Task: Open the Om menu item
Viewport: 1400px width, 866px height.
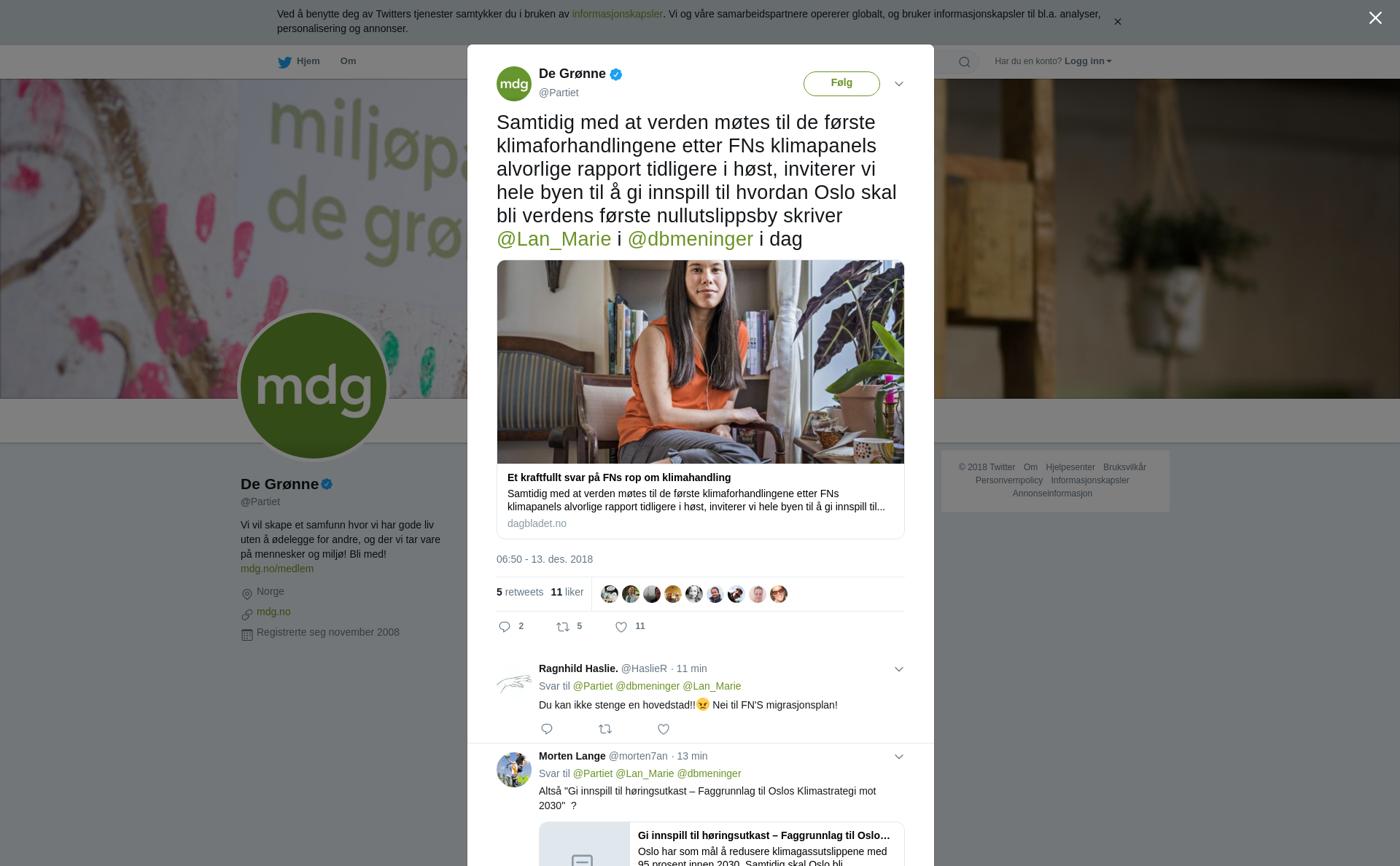Action: 348,61
